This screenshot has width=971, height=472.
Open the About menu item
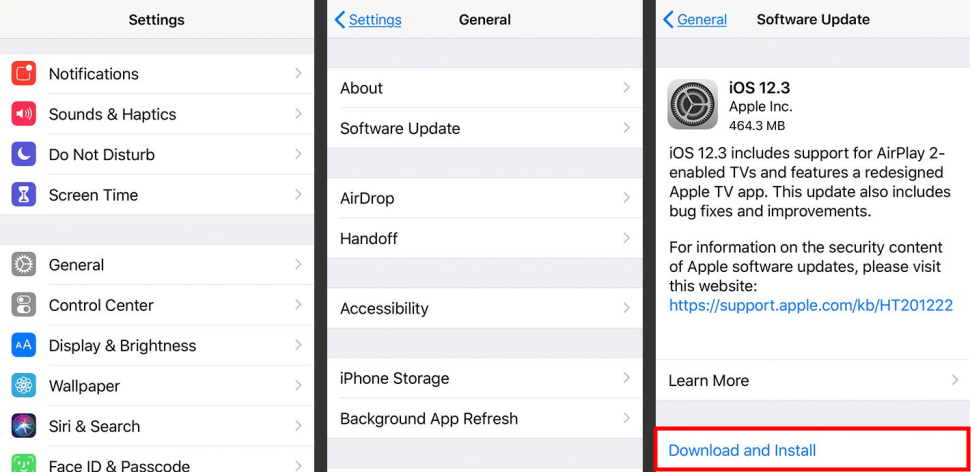[485, 88]
